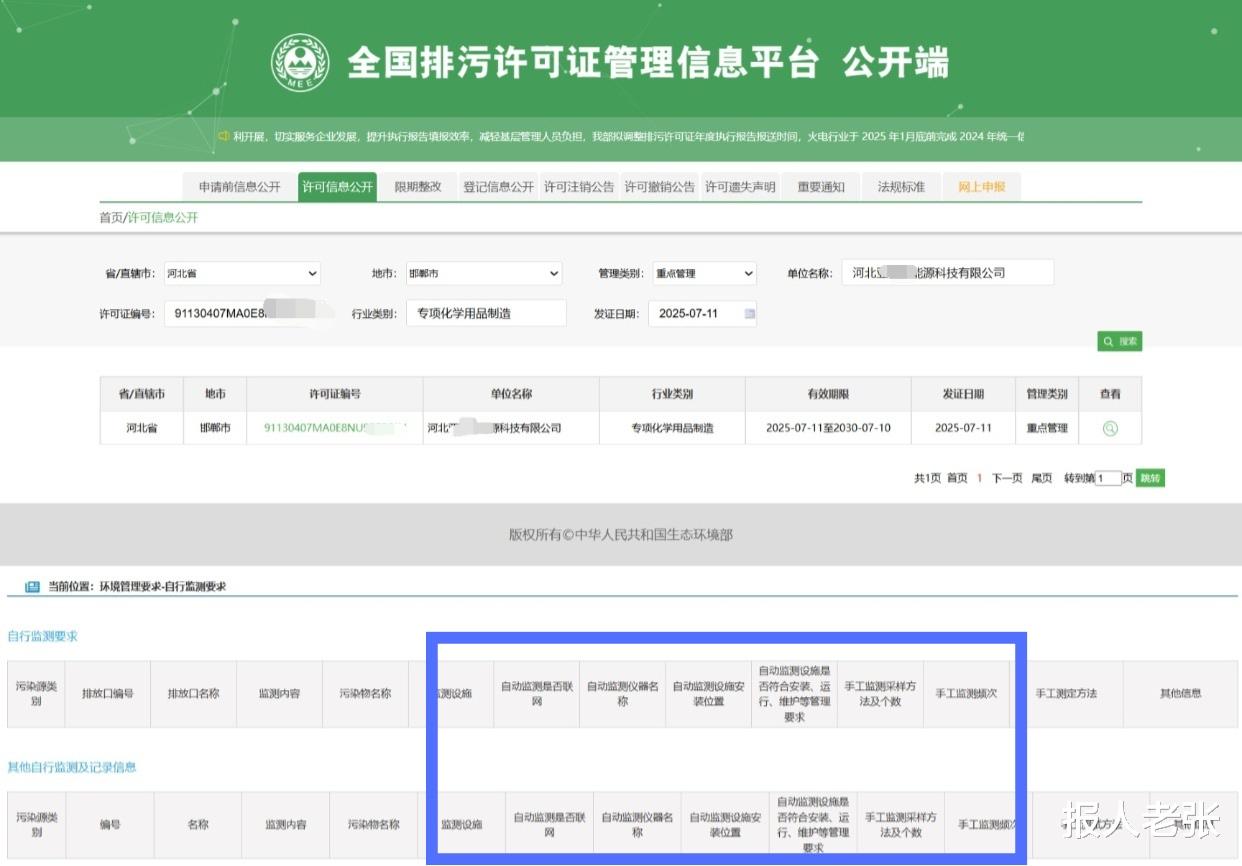Click the 有效期限 cell 2025-07-11至2030-07-10

pyautogui.click(x=828, y=428)
